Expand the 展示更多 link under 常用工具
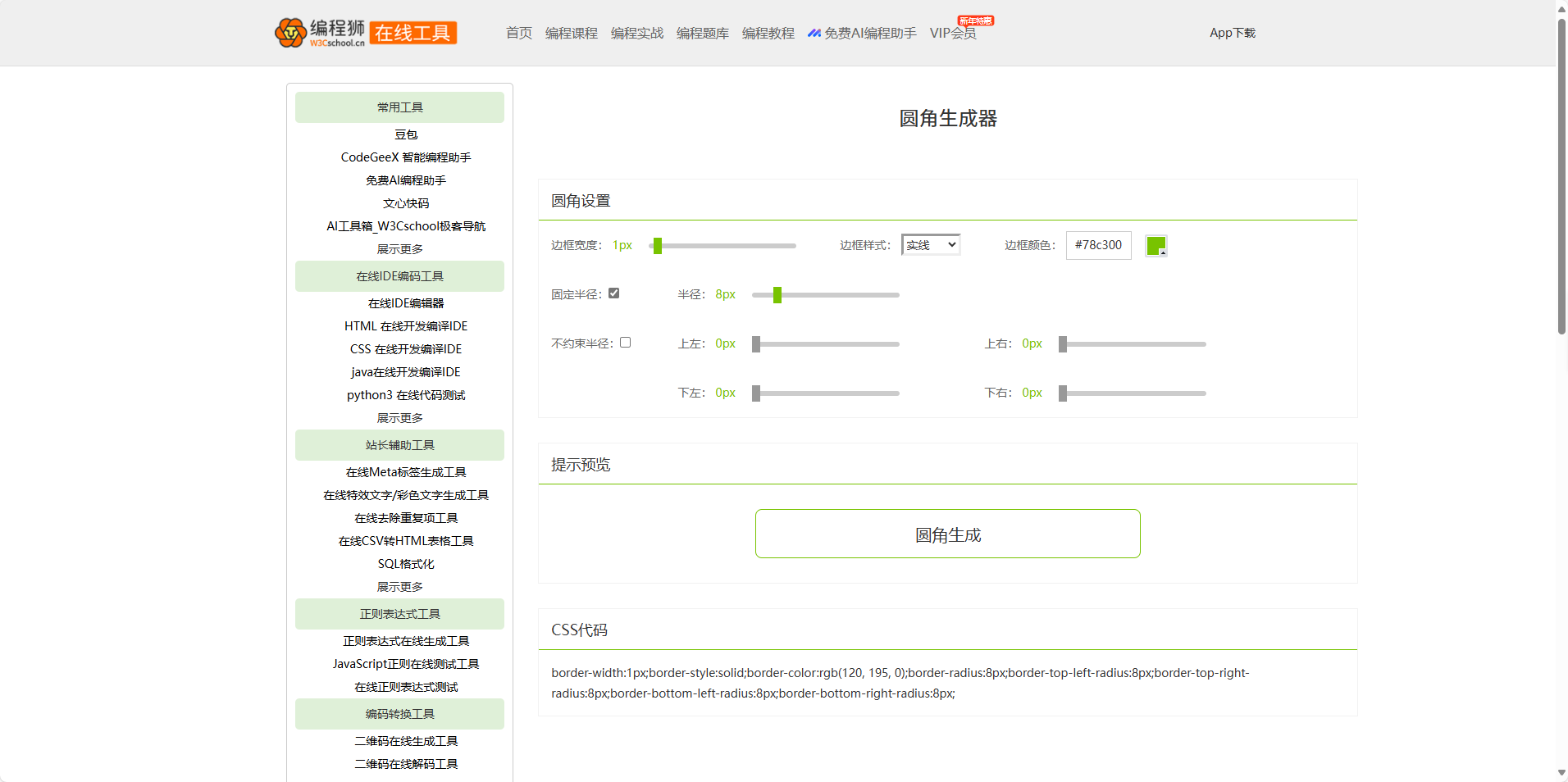The height and width of the screenshot is (782, 1568). pos(400,249)
